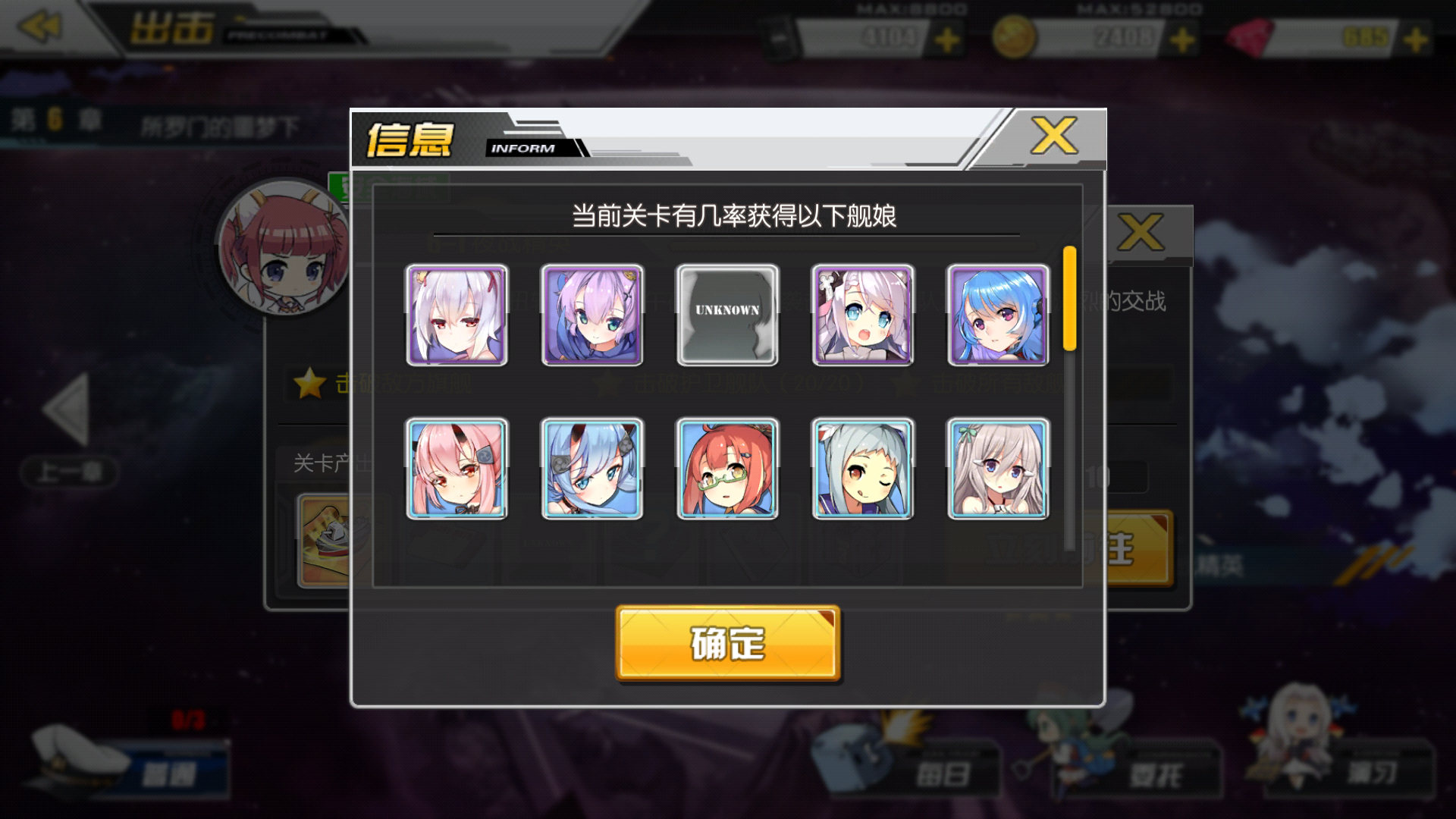Add more gold coins with plus icon
The width and height of the screenshot is (1456, 819).
(1182, 39)
